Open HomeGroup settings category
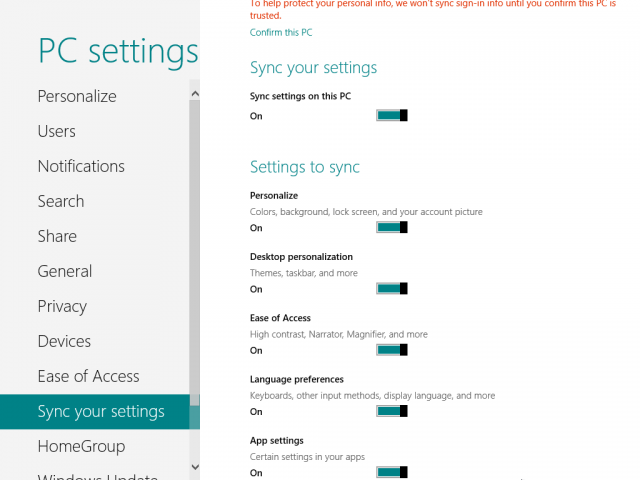640x480 pixels. pyautogui.click(x=81, y=447)
